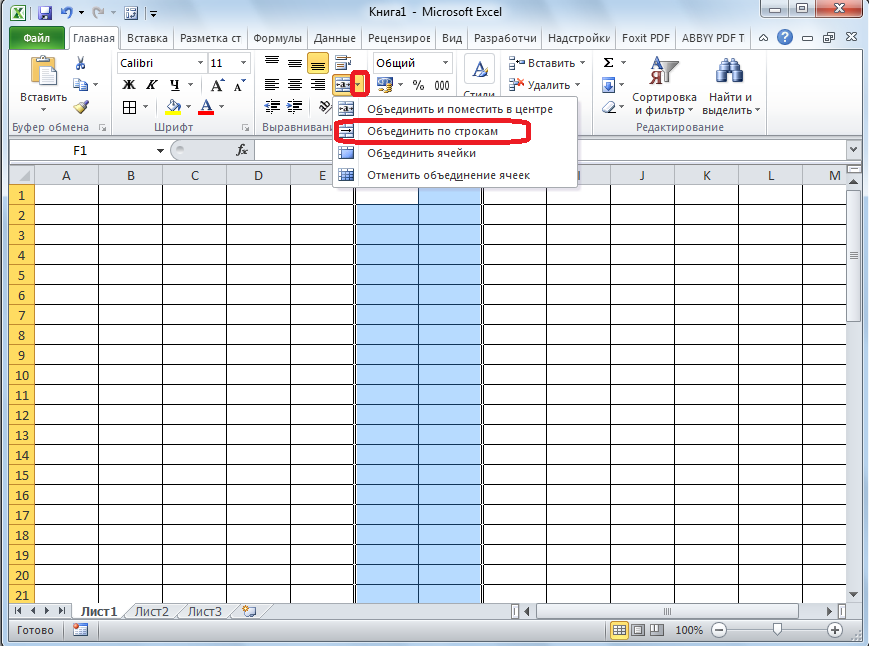The height and width of the screenshot is (646, 869).
Task: Click the Вставить paste button
Action: (x=43, y=83)
